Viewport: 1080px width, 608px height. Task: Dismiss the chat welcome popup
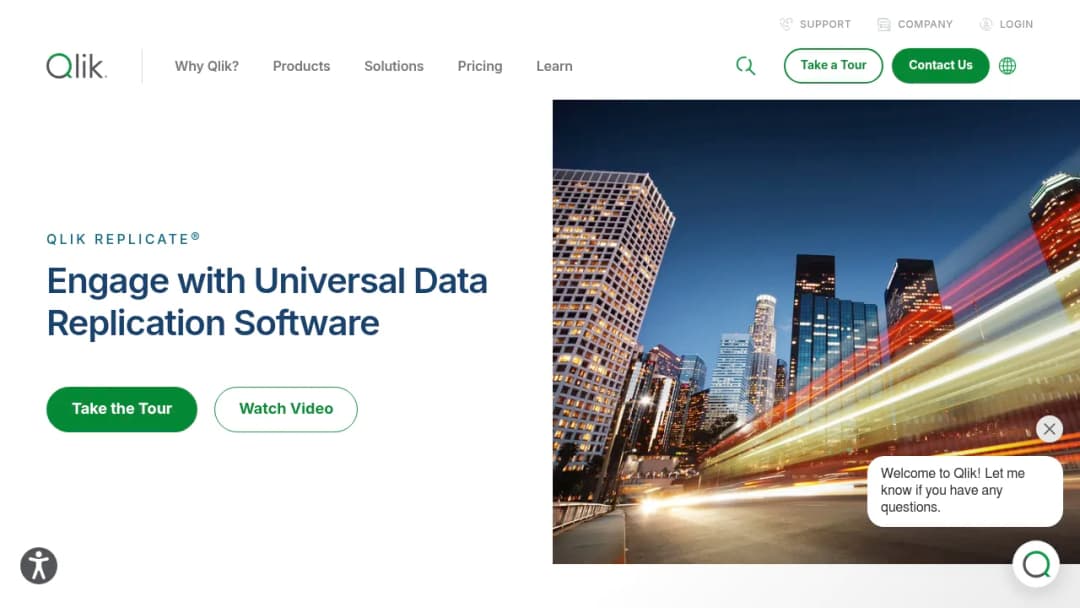coord(1049,429)
